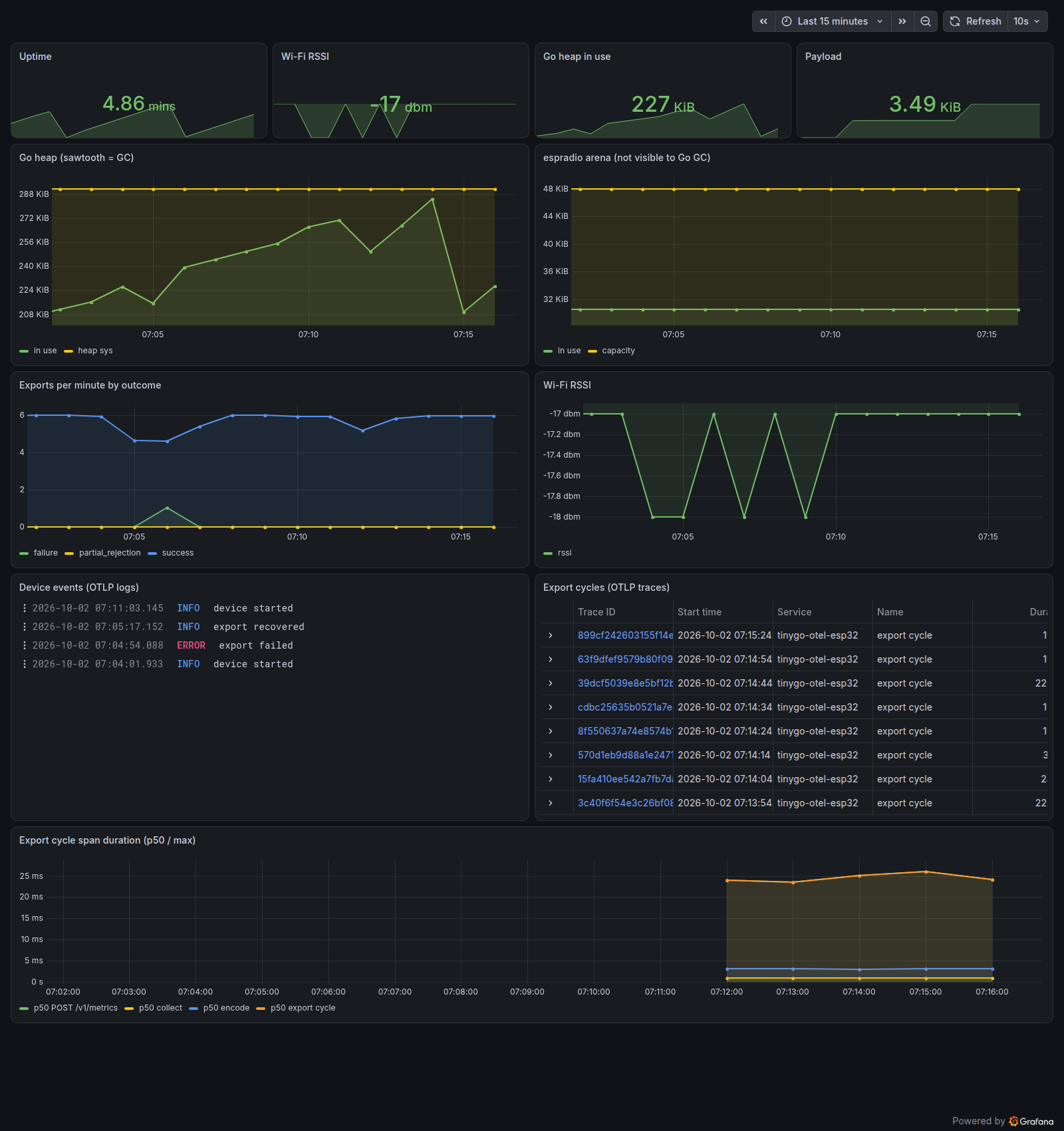1064x1131 pixels.
Task: Expand trace row 570d1eb9d88a1e247
Action: [x=551, y=755]
